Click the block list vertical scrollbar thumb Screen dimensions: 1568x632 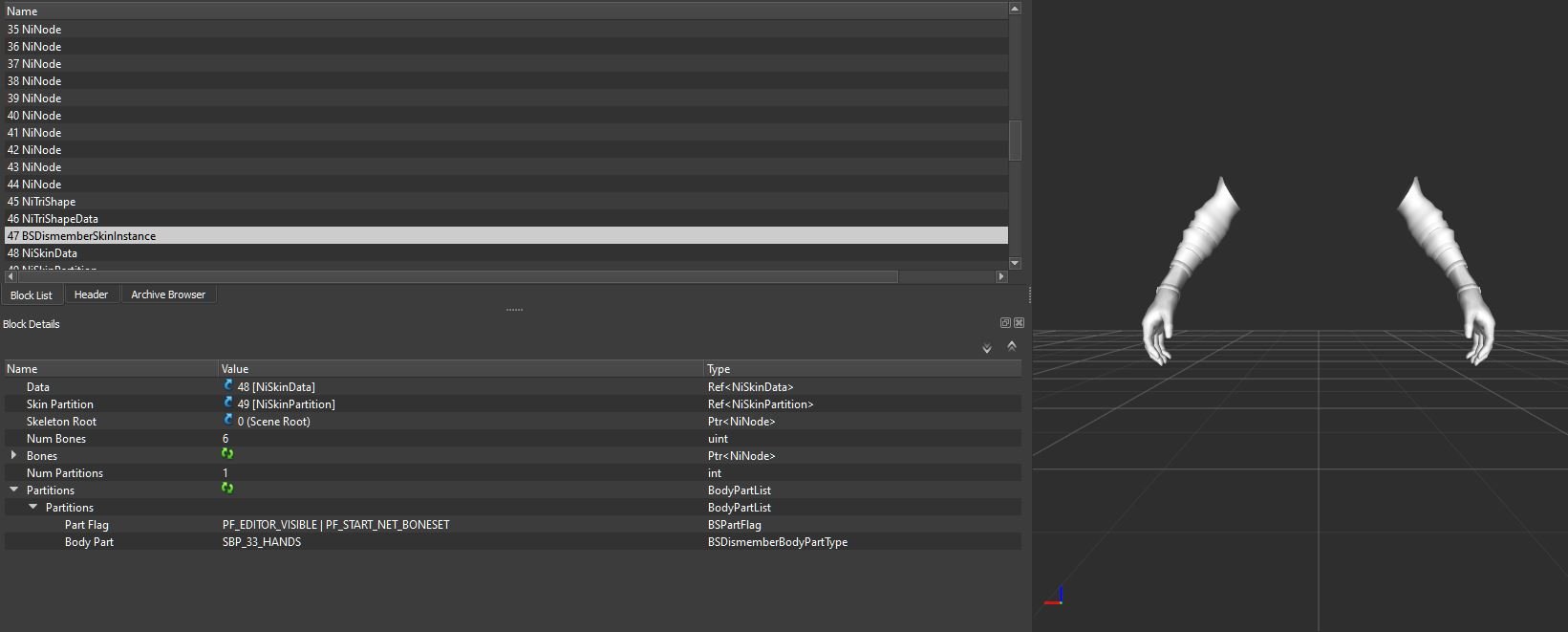click(x=1015, y=141)
